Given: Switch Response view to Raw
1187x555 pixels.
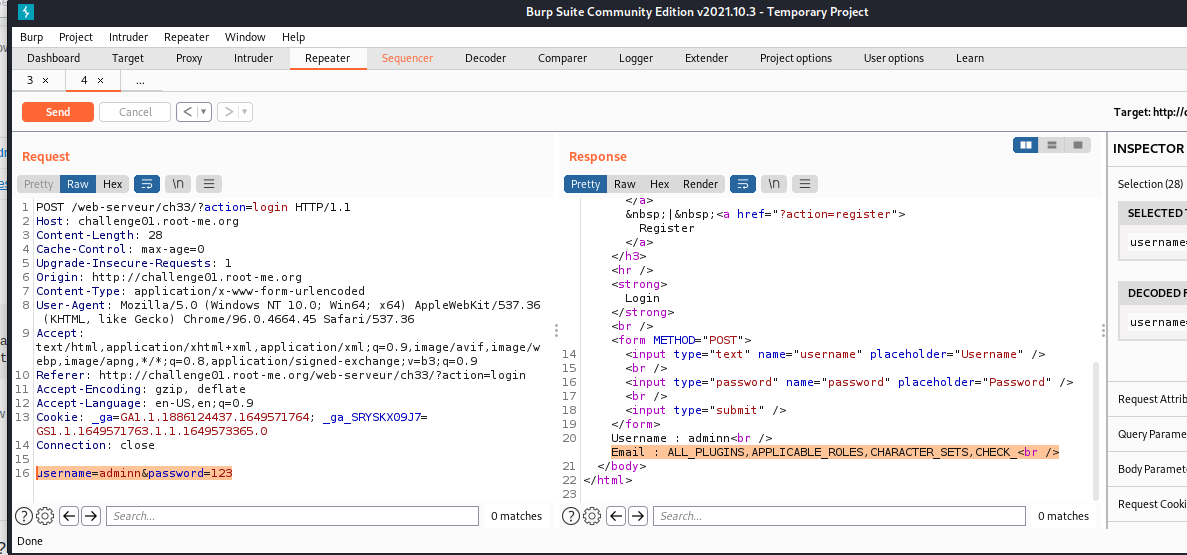Looking at the screenshot, I should pyautogui.click(x=625, y=184).
